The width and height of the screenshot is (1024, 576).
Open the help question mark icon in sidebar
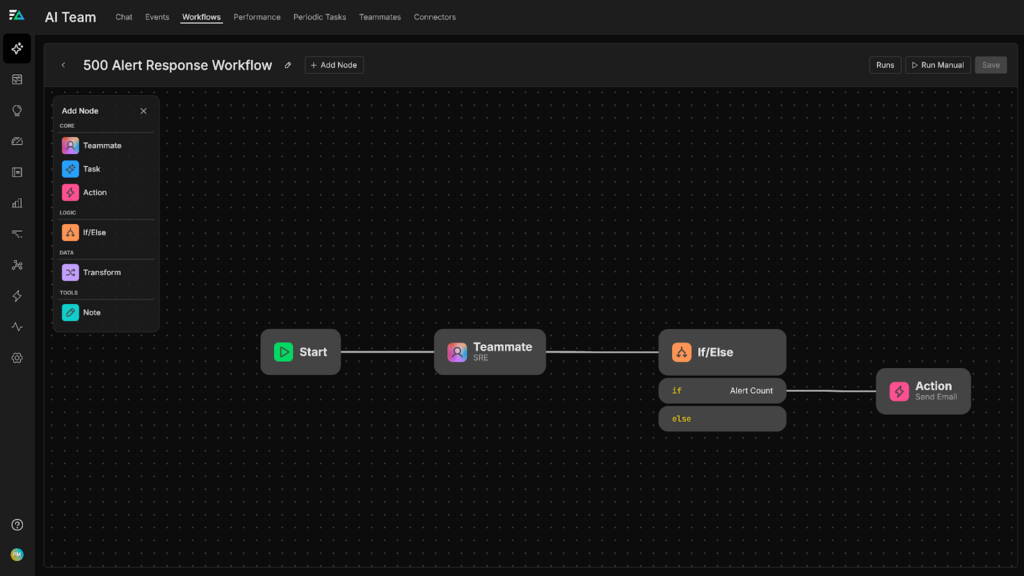point(17,525)
